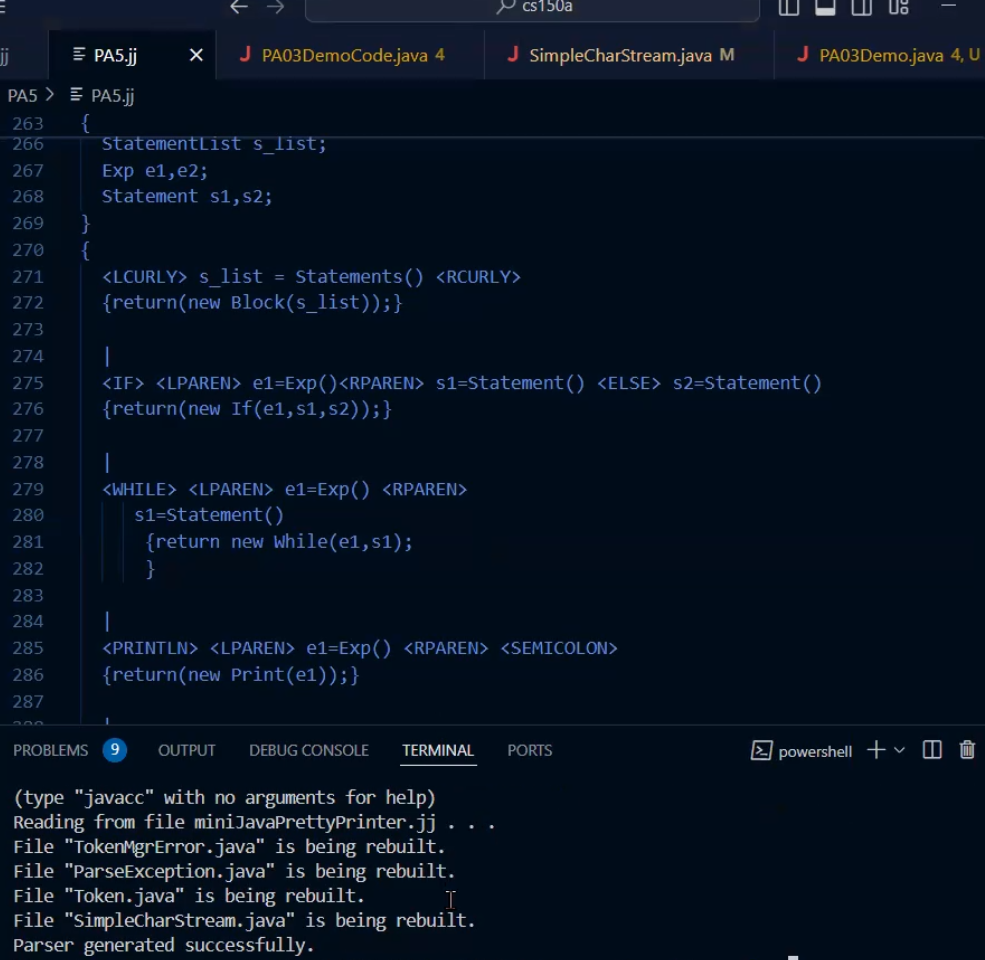Open SimpleCharStream.java tab
Screen dimensions: 985x960
pyautogui.click(x=629, y=55)
